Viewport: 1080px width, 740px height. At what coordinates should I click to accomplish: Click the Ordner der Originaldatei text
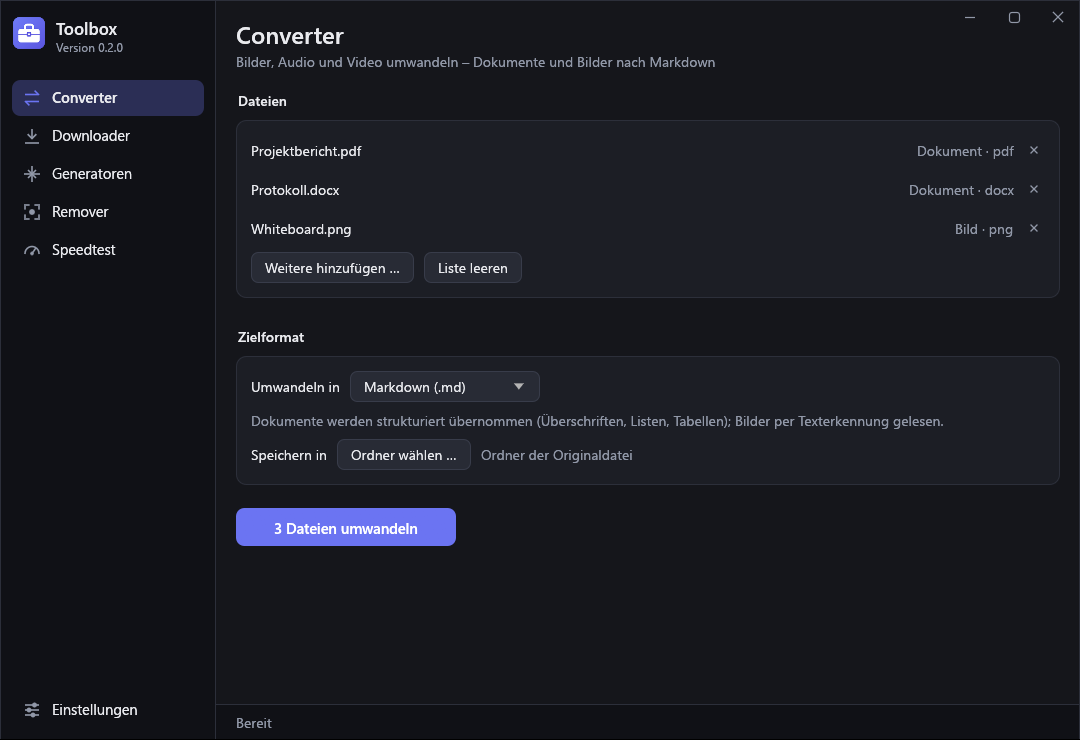557,455
